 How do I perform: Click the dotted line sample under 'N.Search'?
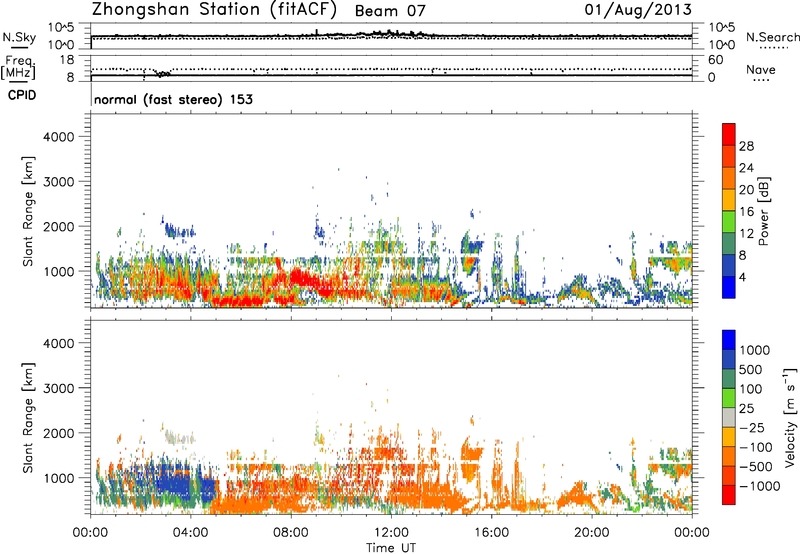pyautogui.click(x=774, y=48)
